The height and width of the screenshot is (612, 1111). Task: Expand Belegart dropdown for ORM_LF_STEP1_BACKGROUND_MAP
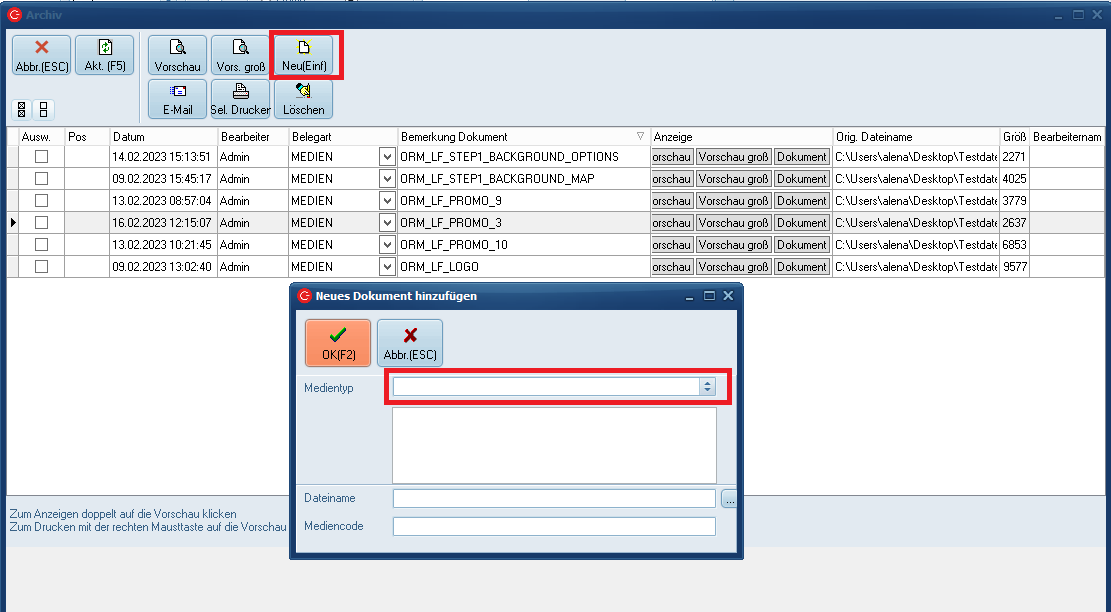click(387, 179)
